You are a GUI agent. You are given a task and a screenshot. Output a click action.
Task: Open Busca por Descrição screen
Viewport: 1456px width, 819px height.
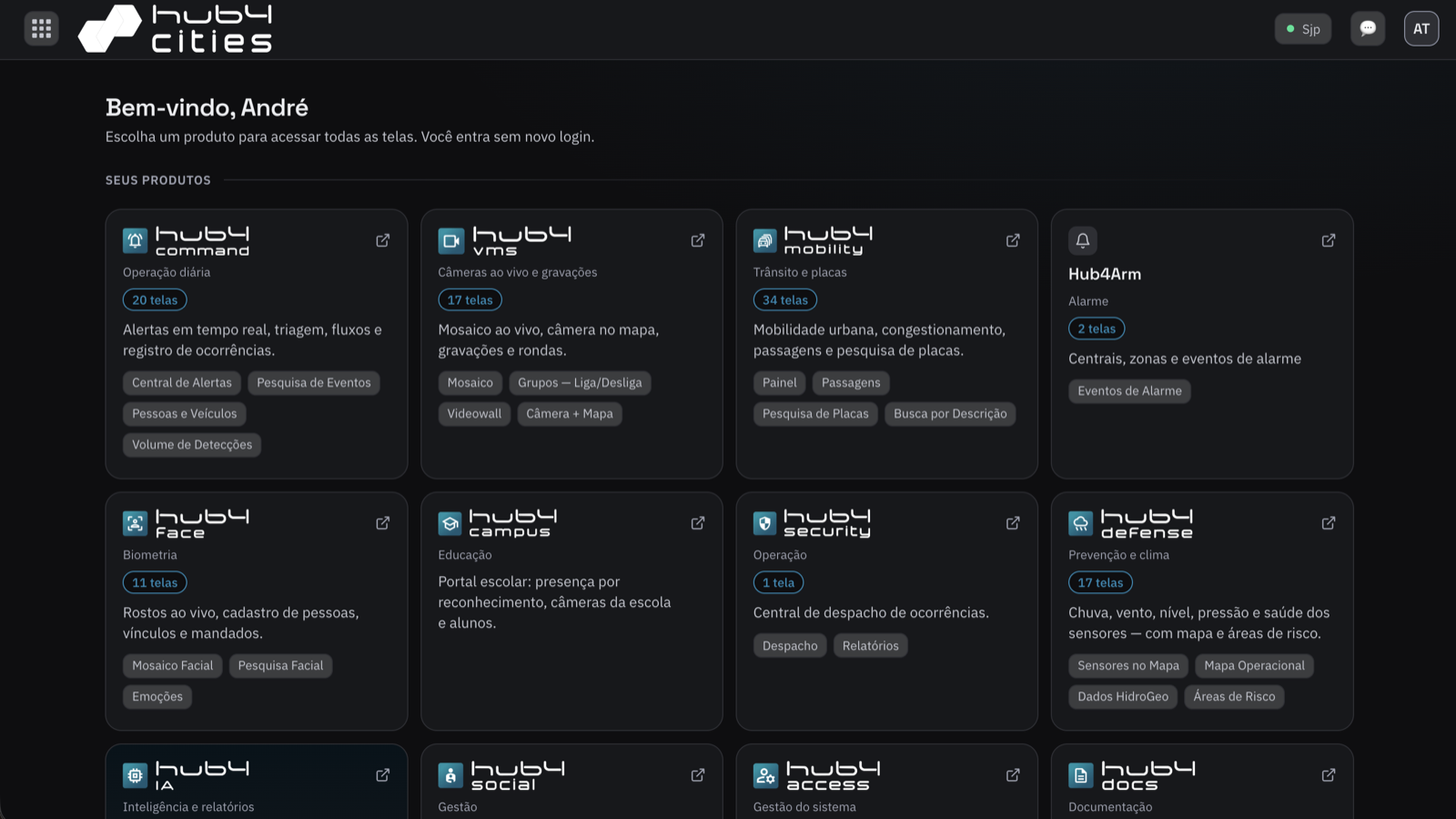point(950,414)
